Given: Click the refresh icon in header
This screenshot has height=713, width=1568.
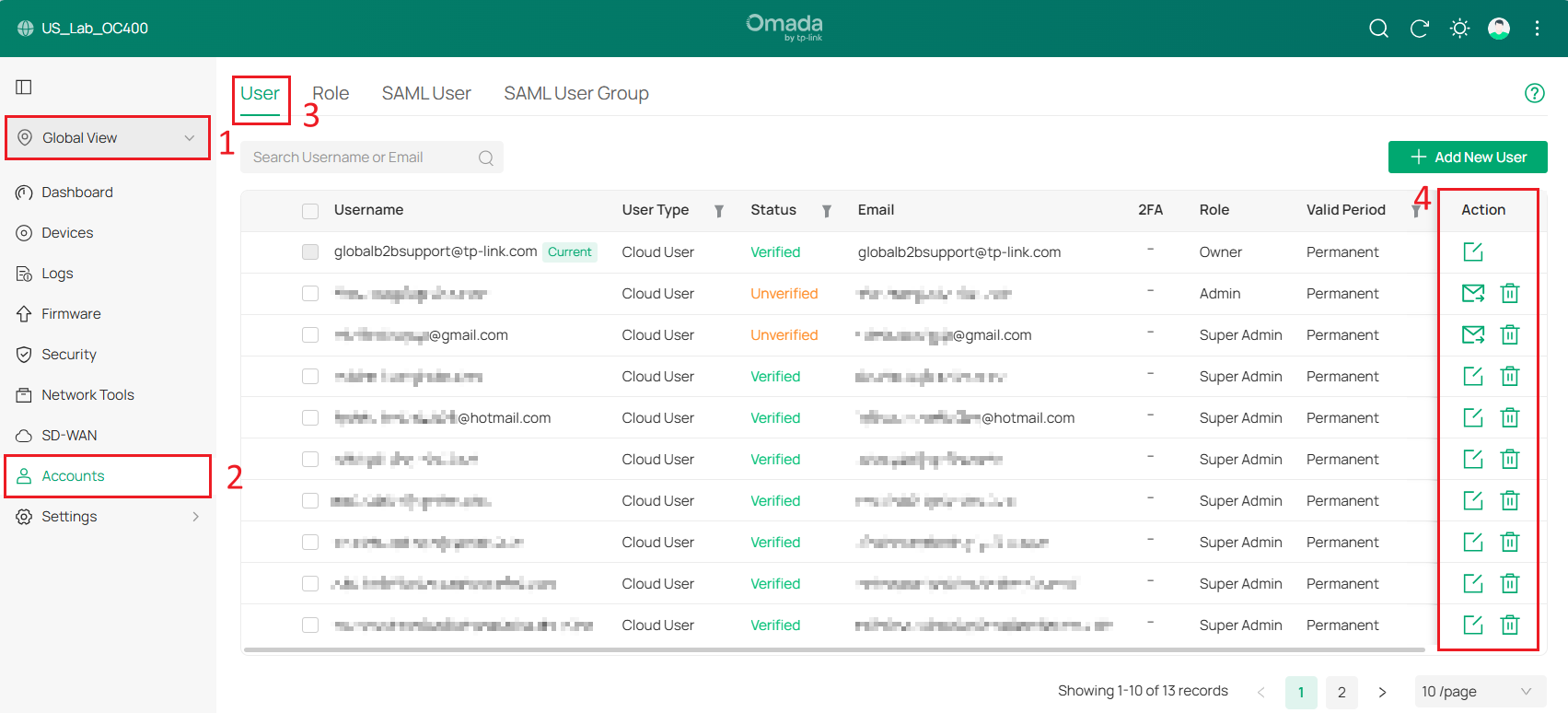Looking at the screenshot, I should coord(1419,29).
